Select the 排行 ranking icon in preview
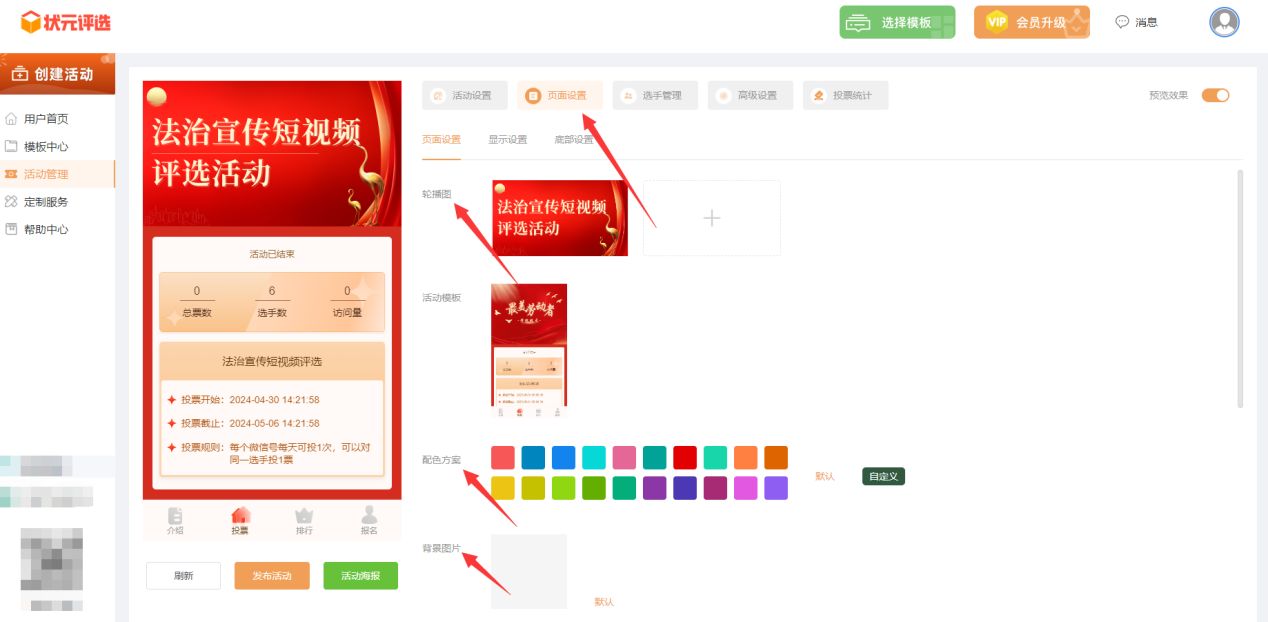 303,515
